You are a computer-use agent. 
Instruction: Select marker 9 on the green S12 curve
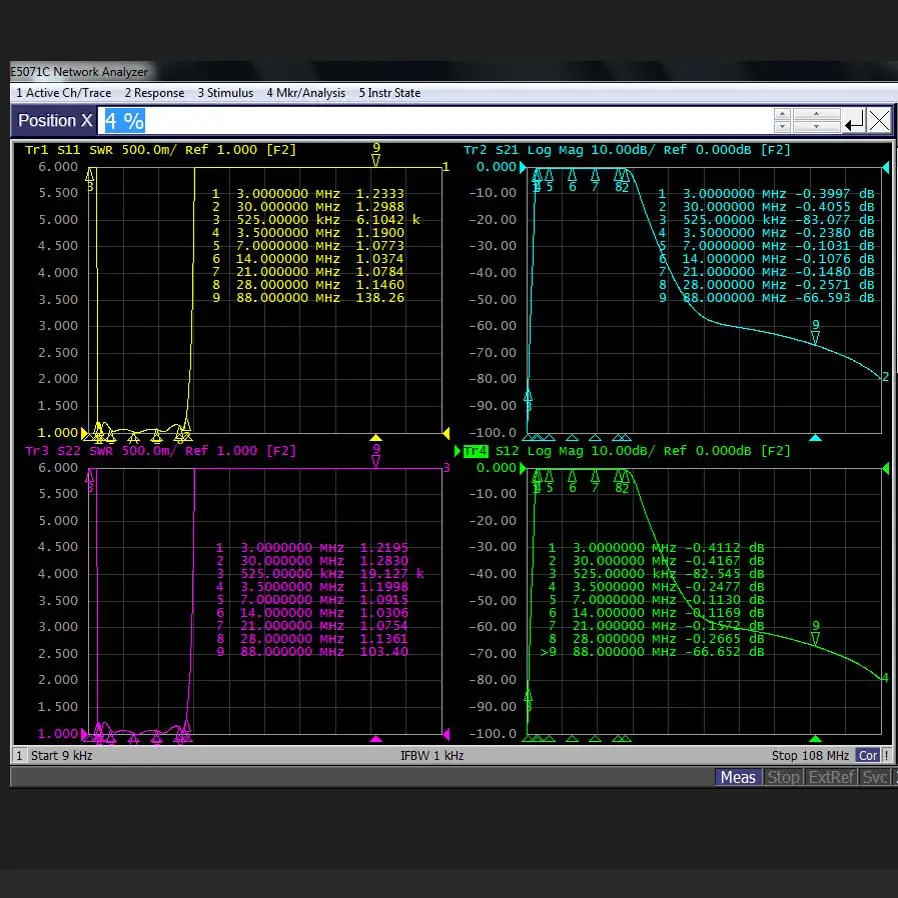[x=815, y=637]
